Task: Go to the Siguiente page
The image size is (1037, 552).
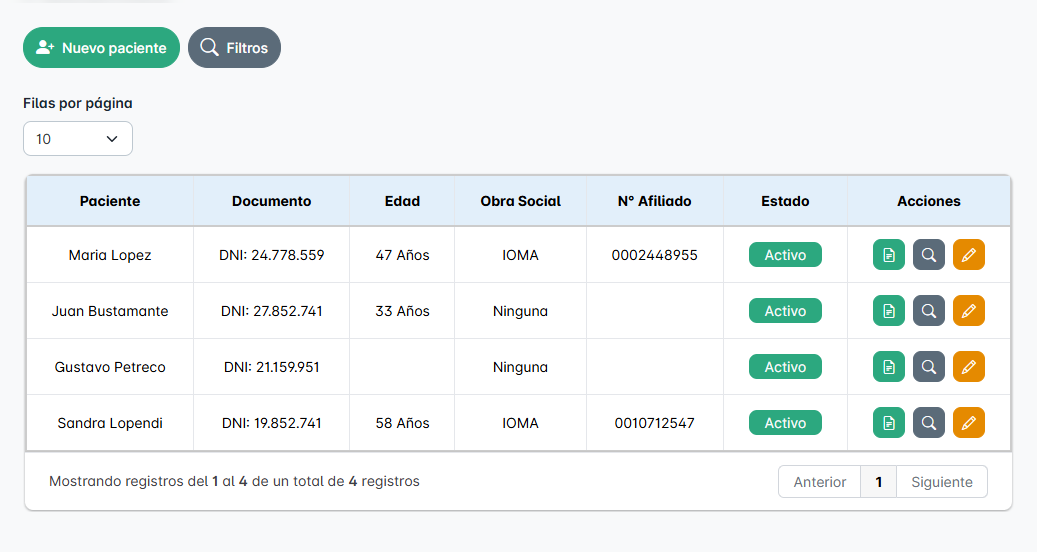Action: click(941, 482)
